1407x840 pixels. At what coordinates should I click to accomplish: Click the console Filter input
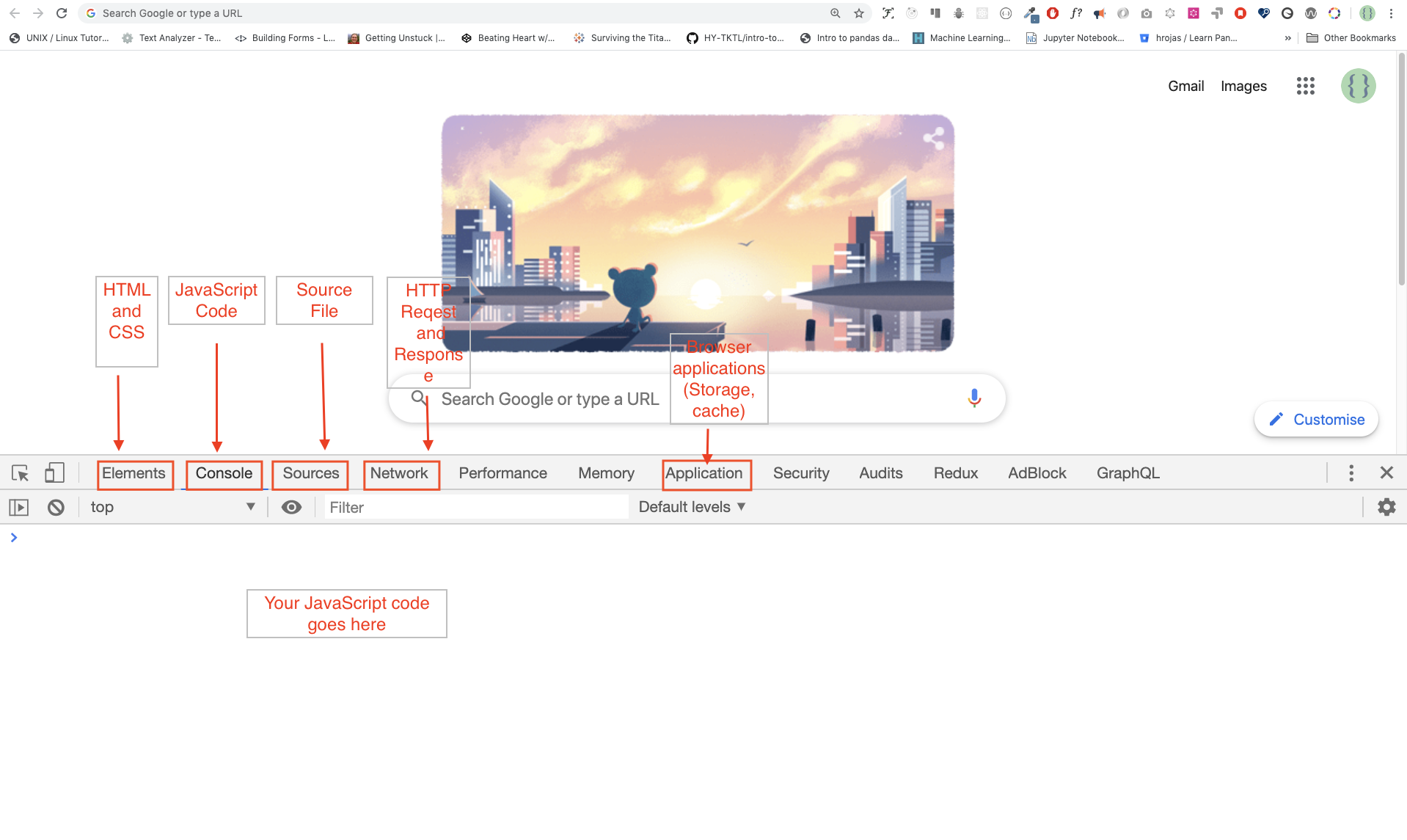point(477,507)
